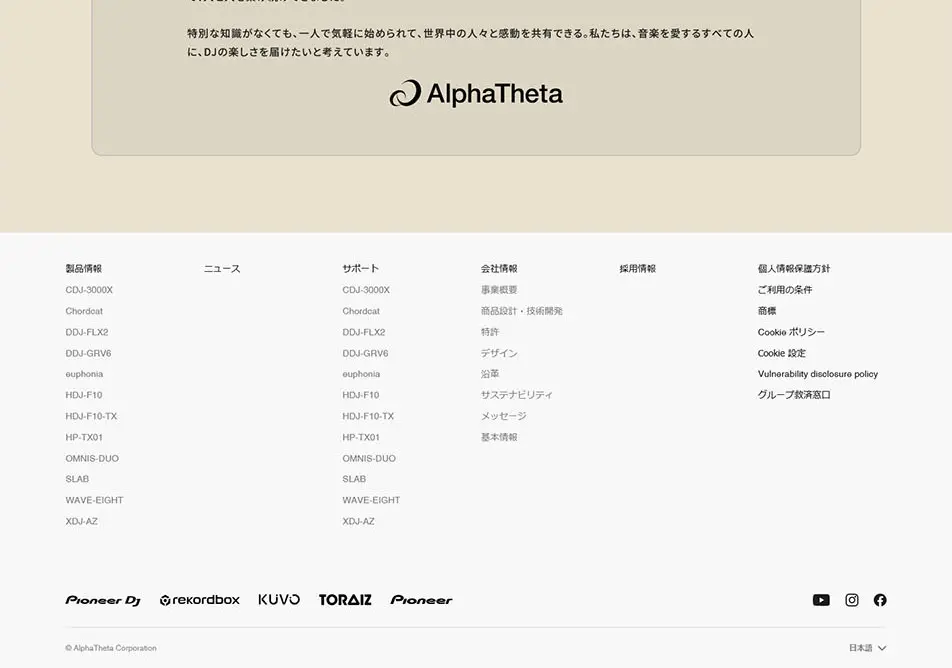The width and height of the screenshot is (952, 668).
Task: Open CDJ-3000X under サポート
Action: pos(366,290)
